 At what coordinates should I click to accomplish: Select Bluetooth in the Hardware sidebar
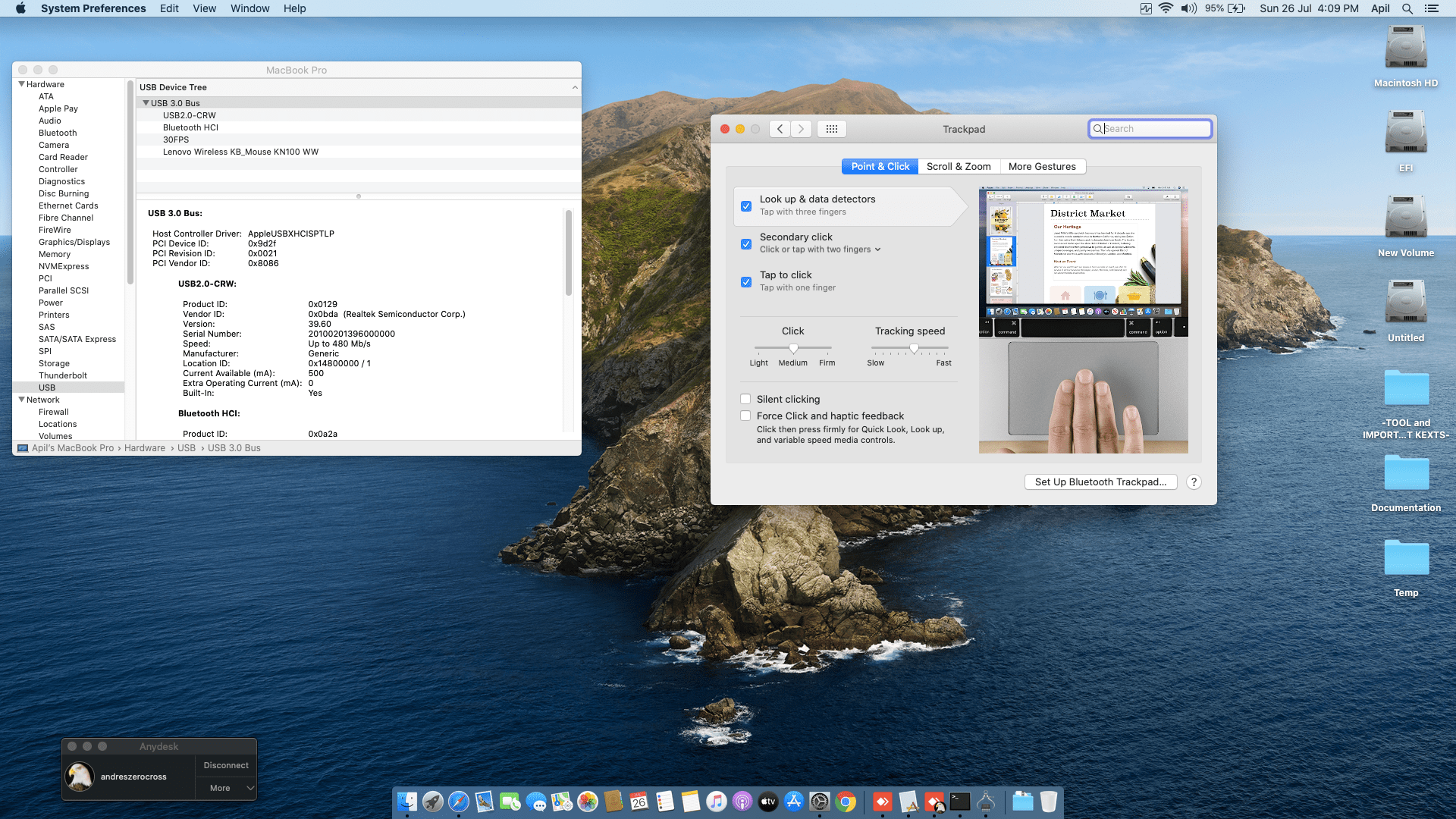tap(58, 133)
